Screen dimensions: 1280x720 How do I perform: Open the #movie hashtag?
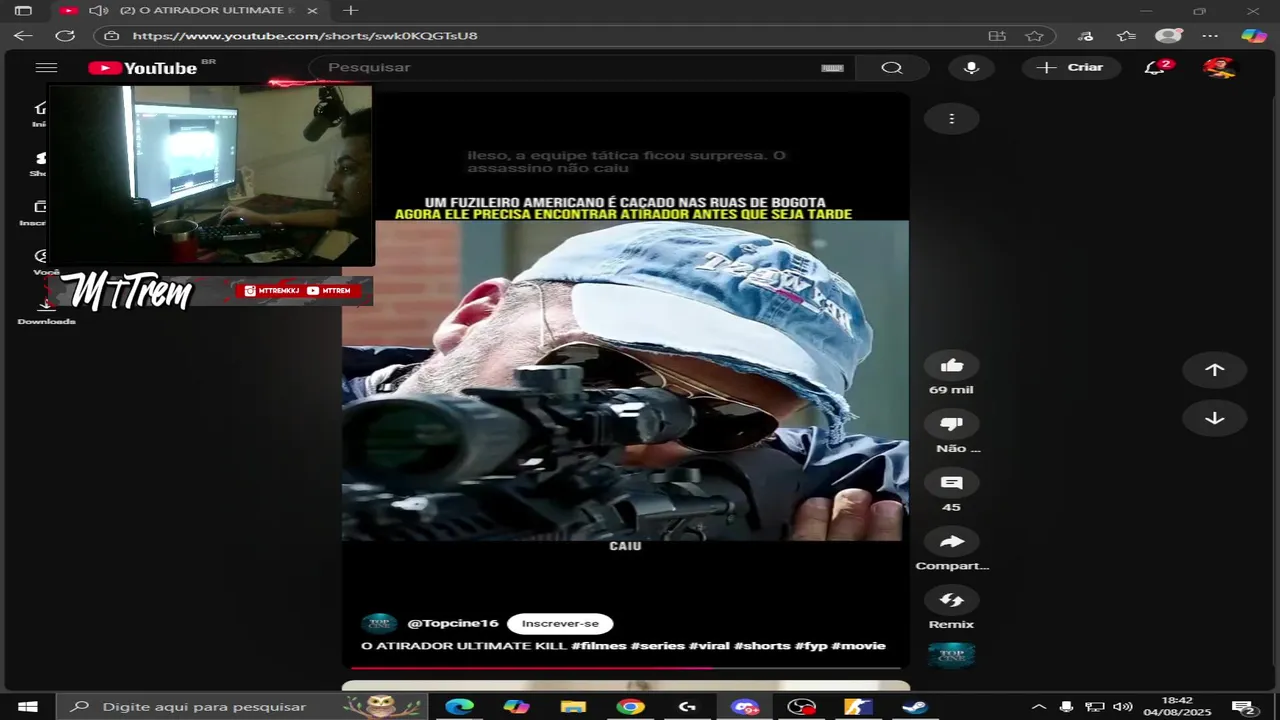858,646
